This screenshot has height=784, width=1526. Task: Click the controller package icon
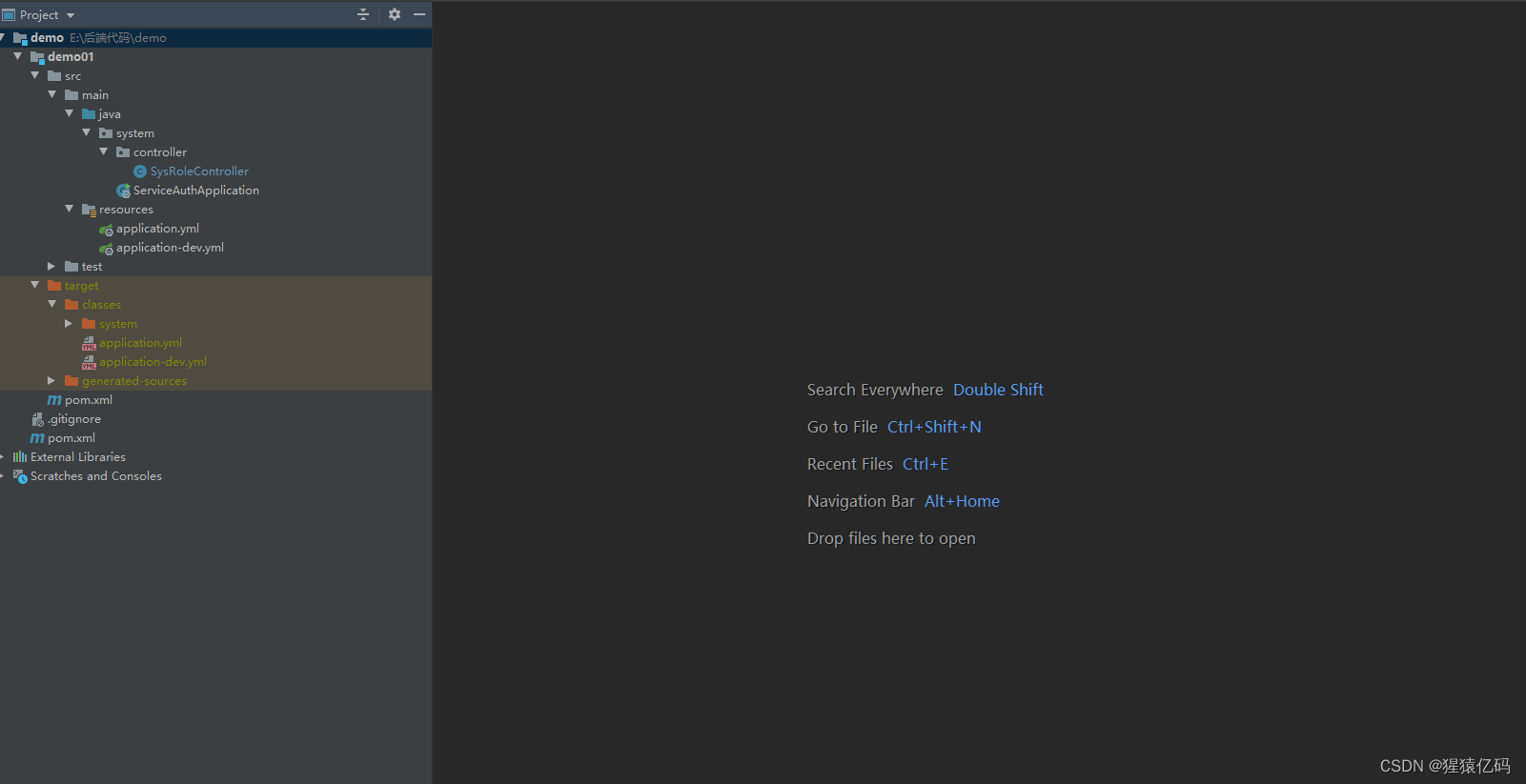[x=123, y=152]
